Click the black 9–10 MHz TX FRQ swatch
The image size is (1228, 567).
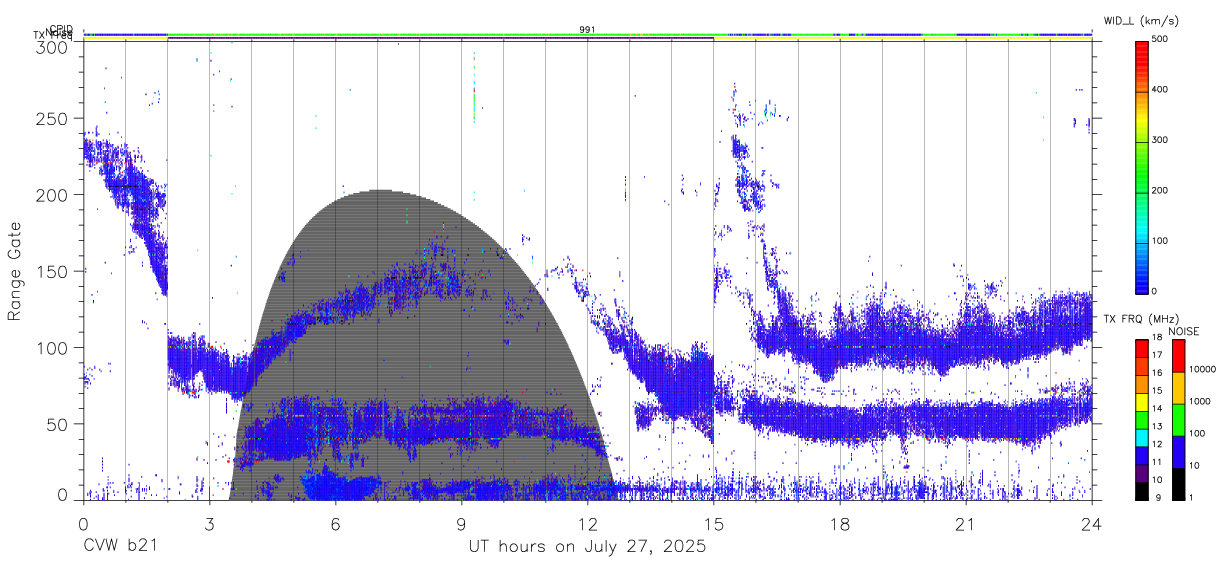pos(1141,491)
